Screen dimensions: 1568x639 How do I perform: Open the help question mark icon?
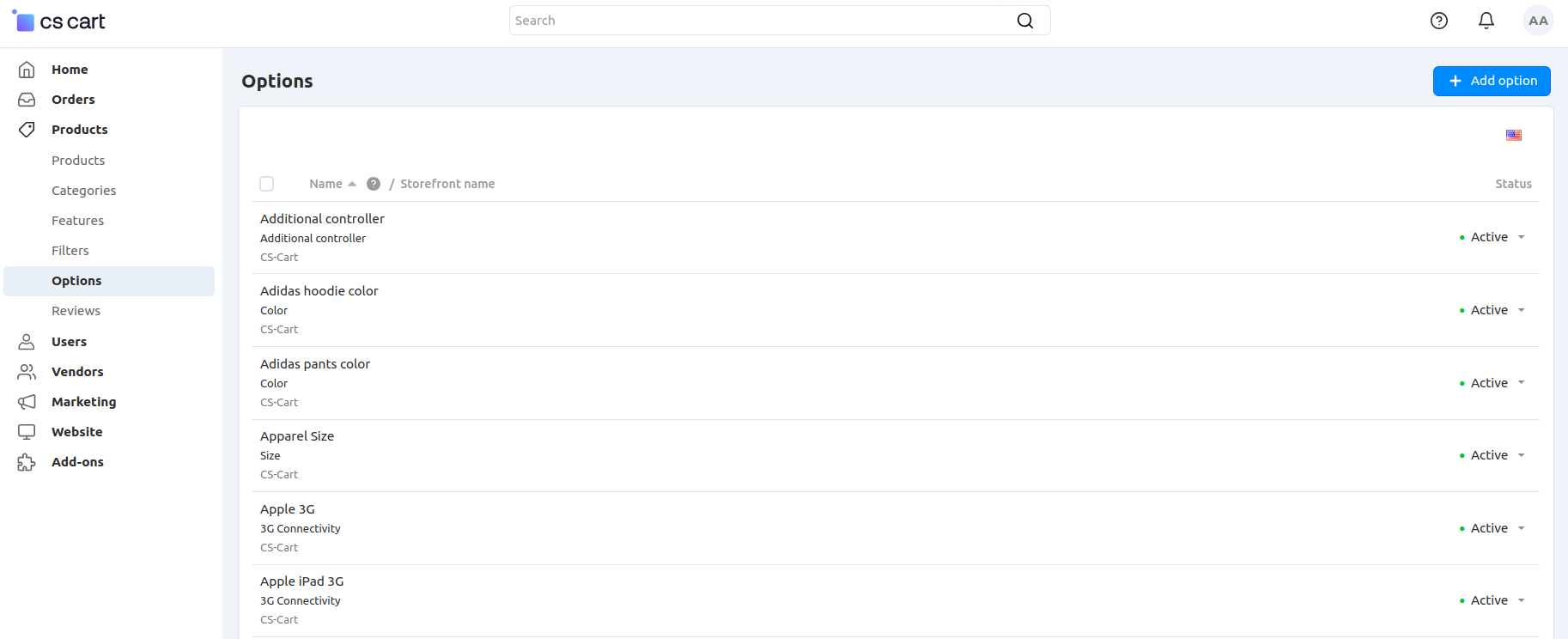coord(1439,21)
